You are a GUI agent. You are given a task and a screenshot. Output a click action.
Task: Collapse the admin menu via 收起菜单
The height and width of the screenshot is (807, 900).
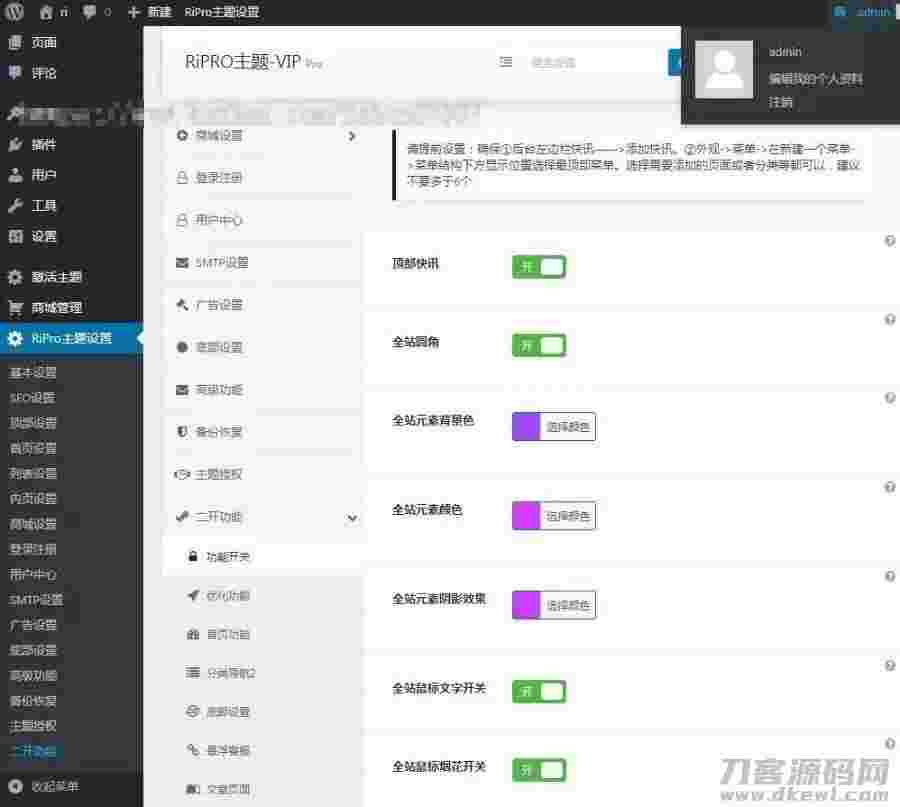(54, 786)
